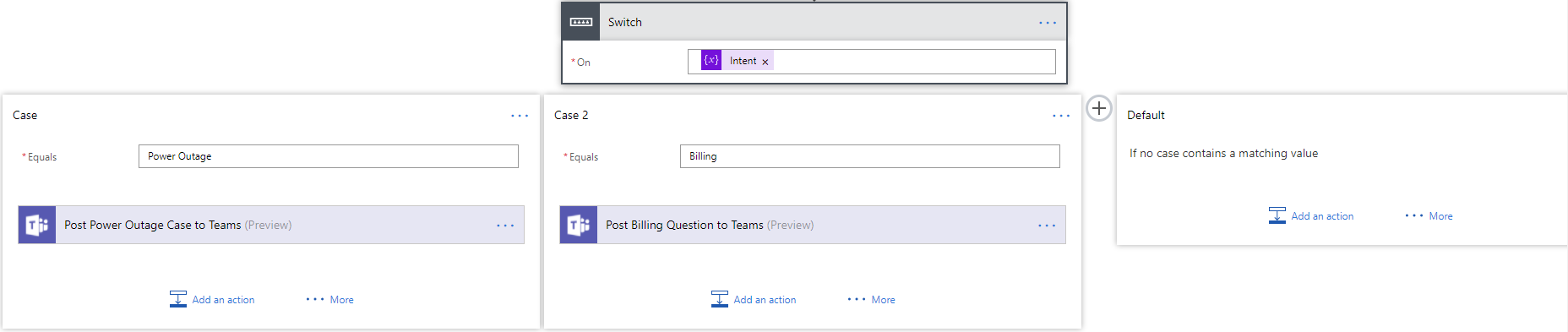Open ellipsis menu on Post Billing Question action
1568x332 pixels.
tap(1047, 226)
